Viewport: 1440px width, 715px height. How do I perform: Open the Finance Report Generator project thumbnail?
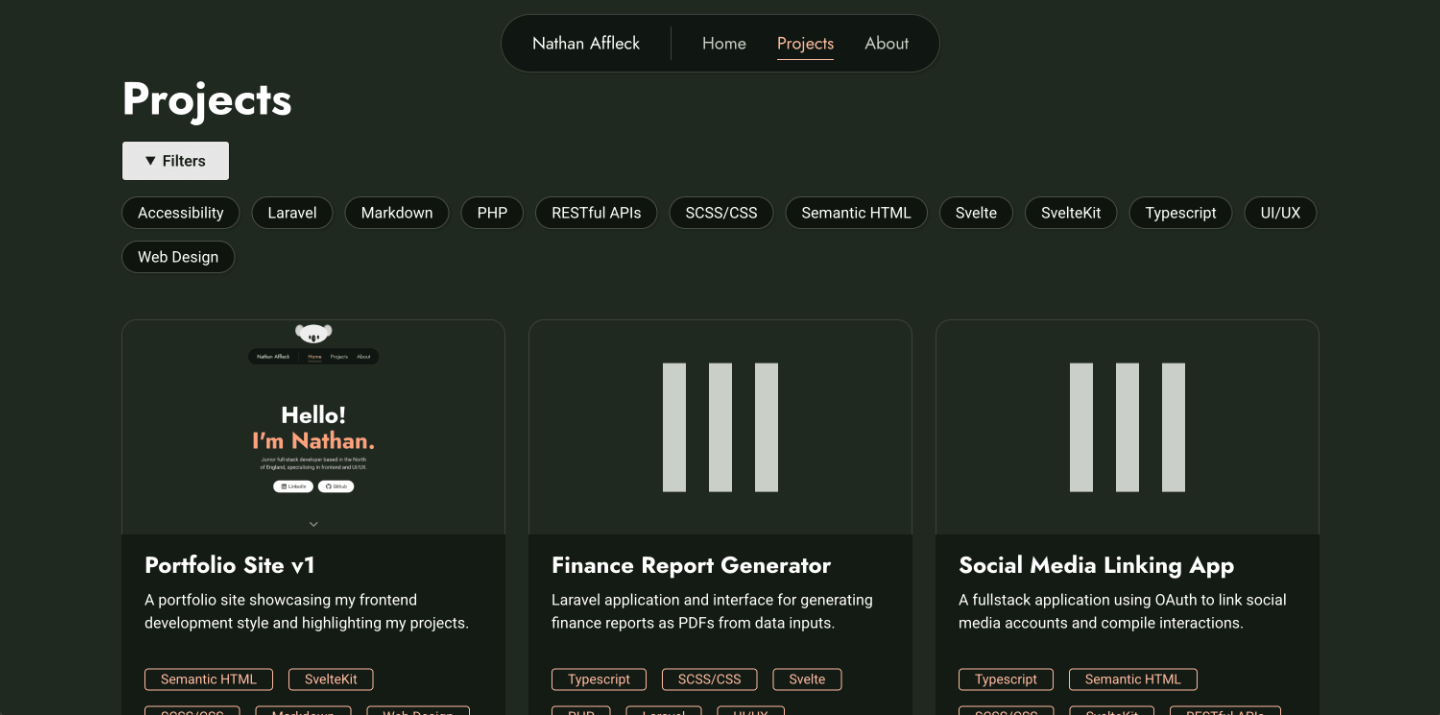click(x=720, y=425)
